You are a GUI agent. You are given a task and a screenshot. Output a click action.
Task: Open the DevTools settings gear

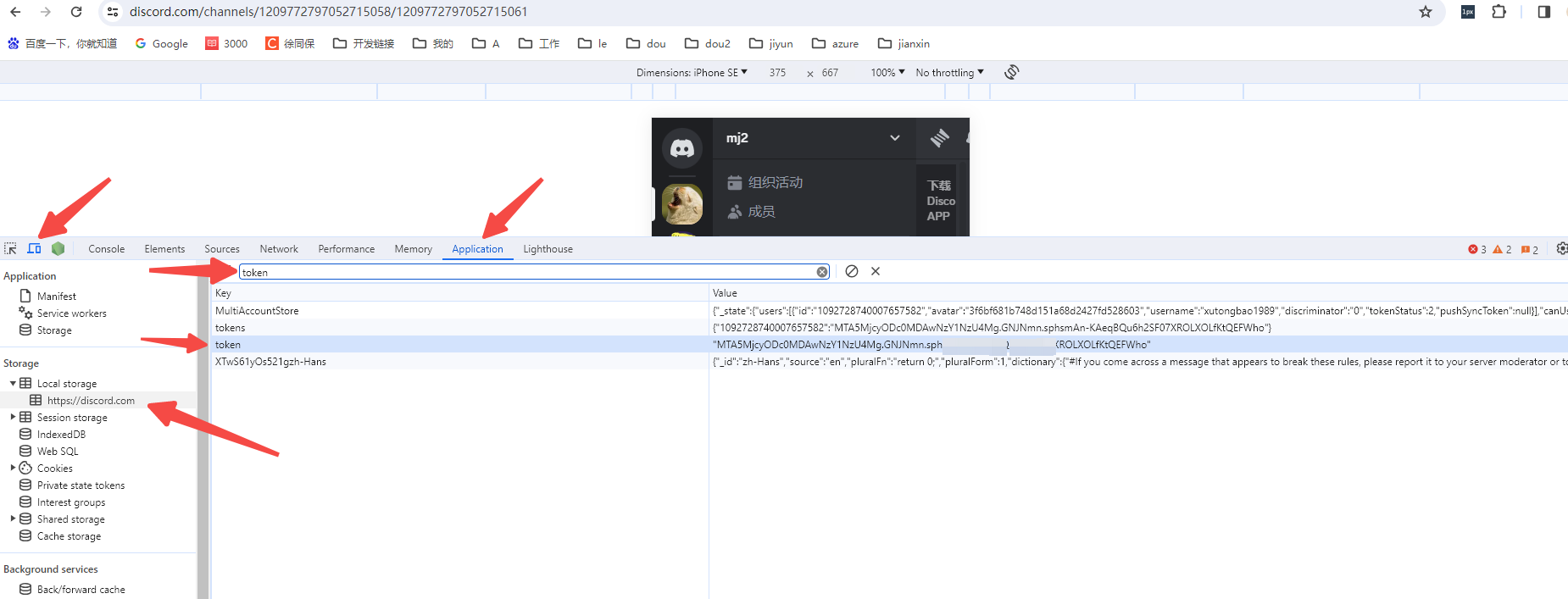tap(1561, 248)
